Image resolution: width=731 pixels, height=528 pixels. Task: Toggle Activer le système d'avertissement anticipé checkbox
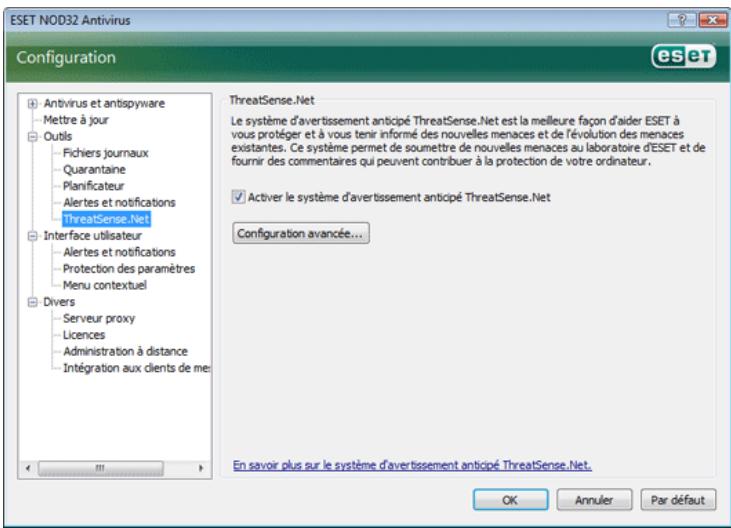pyautogui.click(x=238, y=197)
